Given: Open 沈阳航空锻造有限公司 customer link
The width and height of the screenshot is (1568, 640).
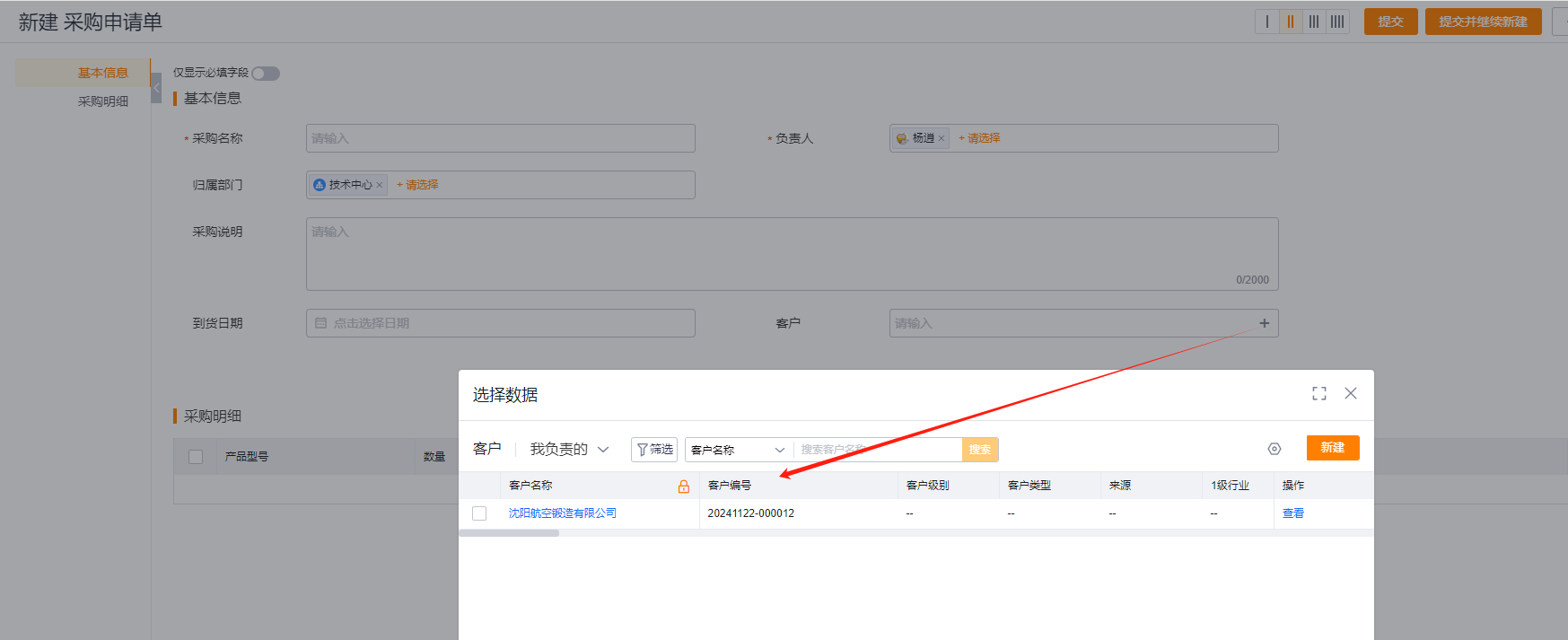Looking at the screenshot, I should (563, 513).
